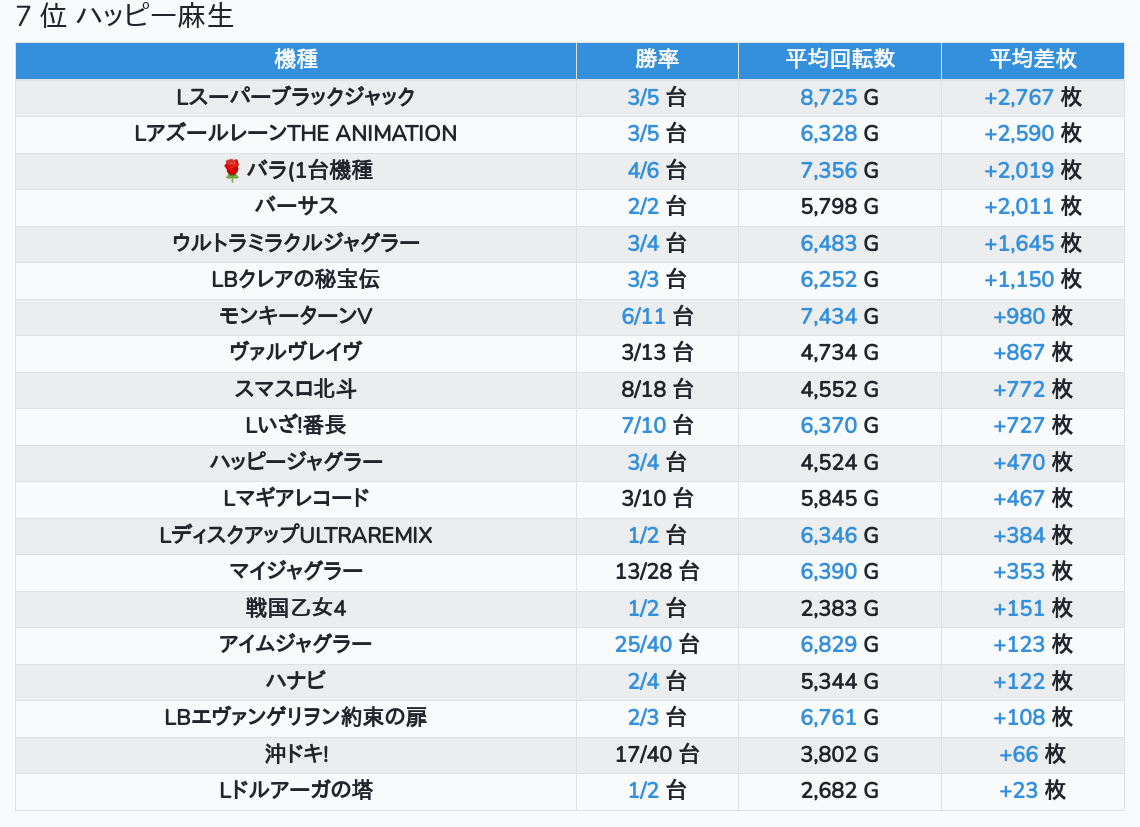The width and height of the screenshot is (1140, 827).
Task: Select 戦国乙女4 machine name
Action: [x=296, y=608]
